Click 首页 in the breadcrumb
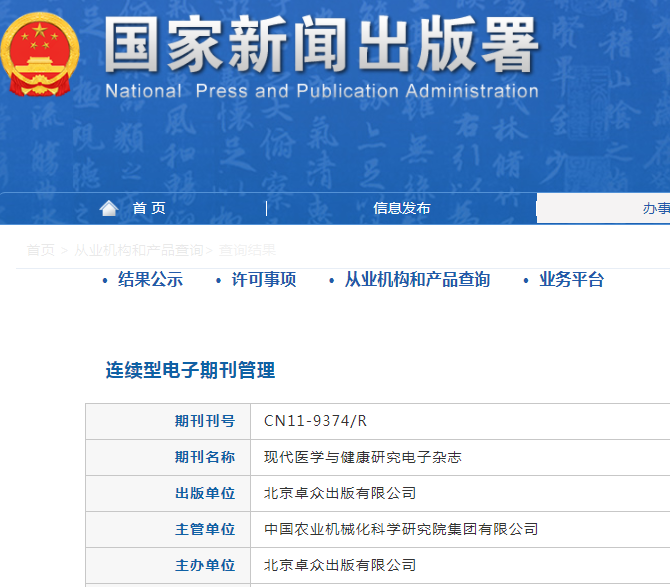Viewport: 670px width, 587px height. tap(41, 250)
